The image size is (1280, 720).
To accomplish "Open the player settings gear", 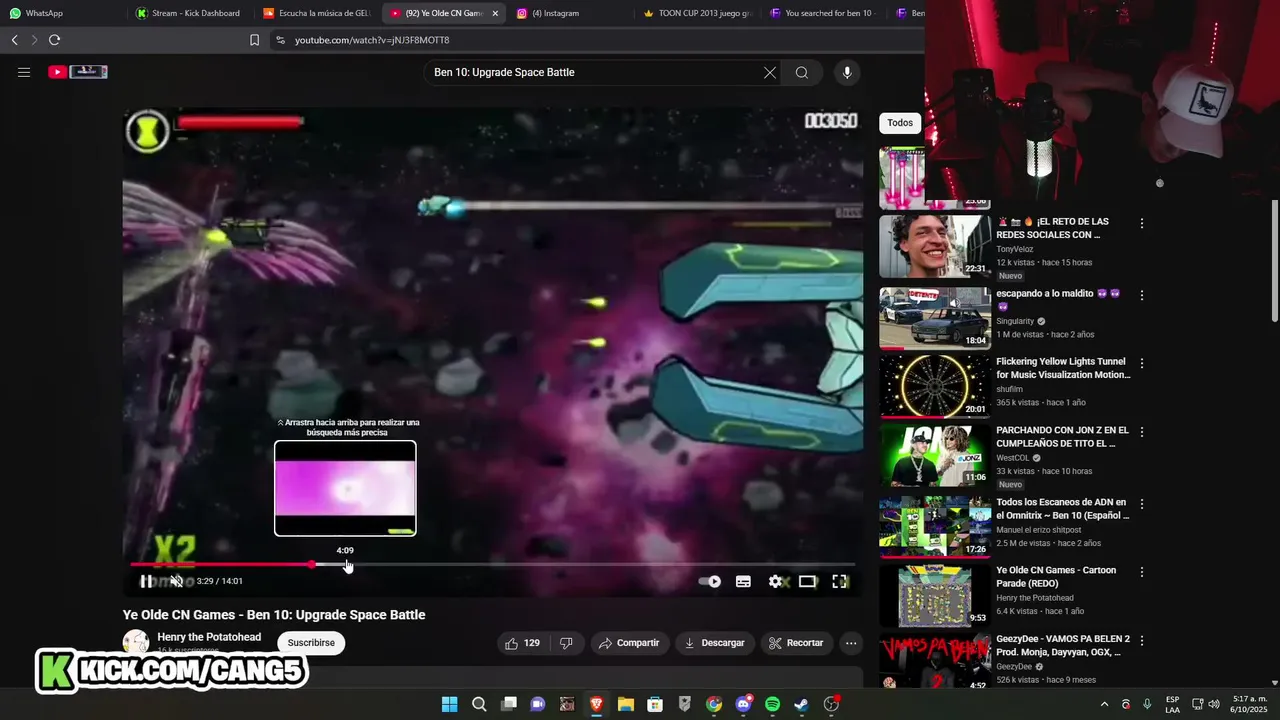I will (775, 581).
